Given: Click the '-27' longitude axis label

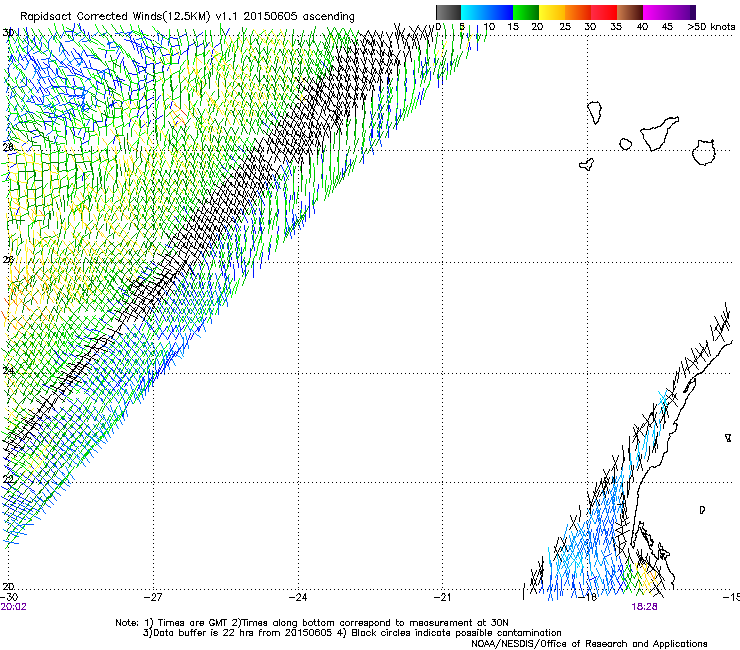Looking at the screenshot, I should [x=153, y=597].
